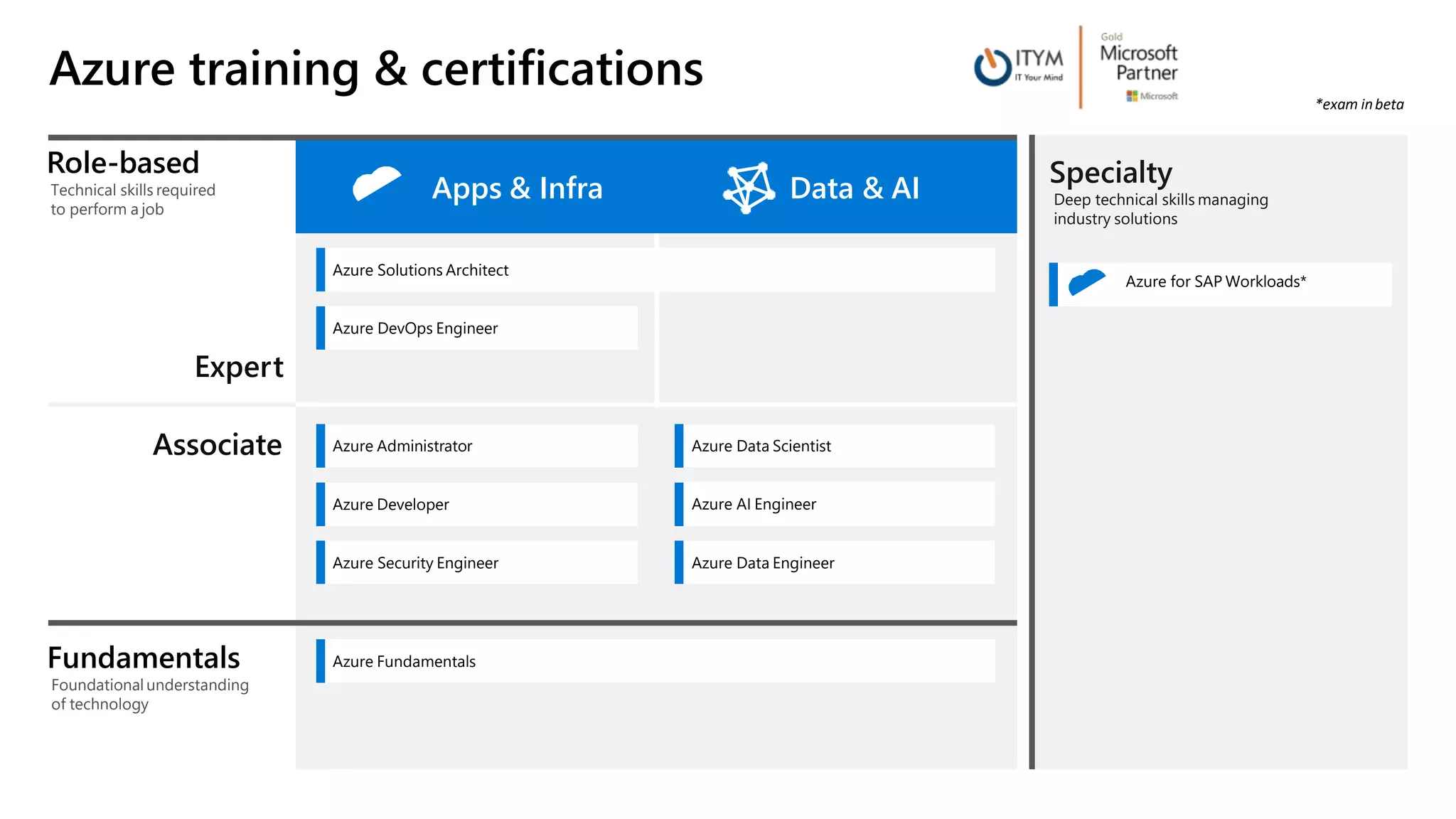Click the Apps & Infra heading

(518, 188)
